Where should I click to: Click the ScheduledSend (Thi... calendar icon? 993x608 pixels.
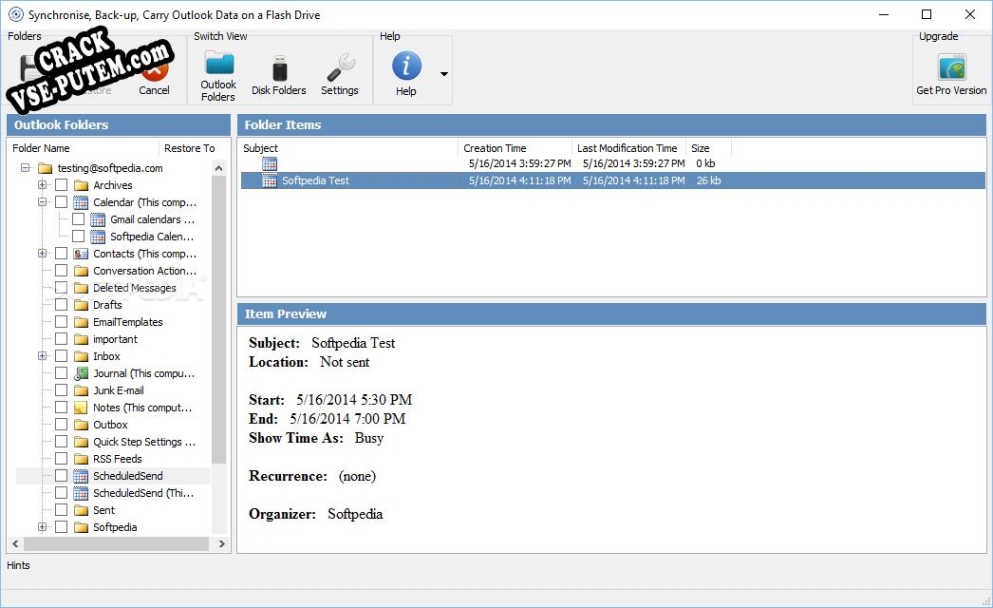[81, 493]
